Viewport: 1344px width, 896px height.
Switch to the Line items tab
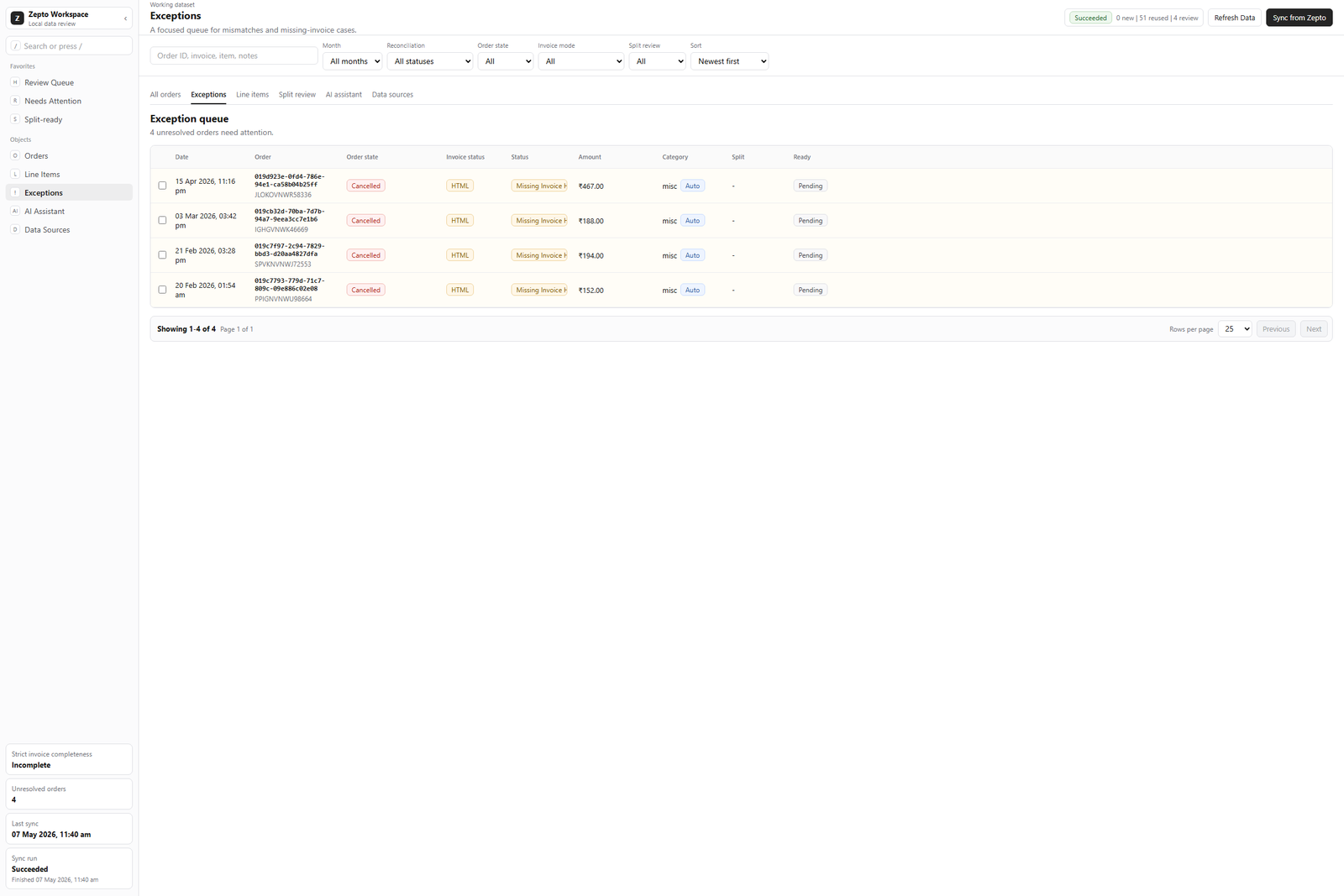click(x=252, y=95)
